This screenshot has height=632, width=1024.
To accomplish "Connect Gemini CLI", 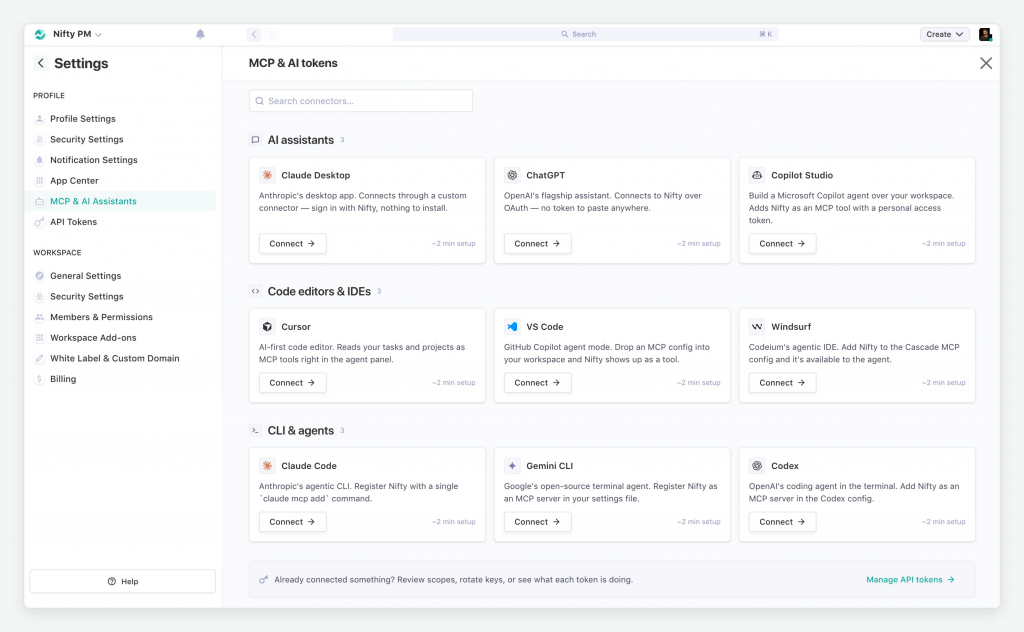I will click(537, 522).
